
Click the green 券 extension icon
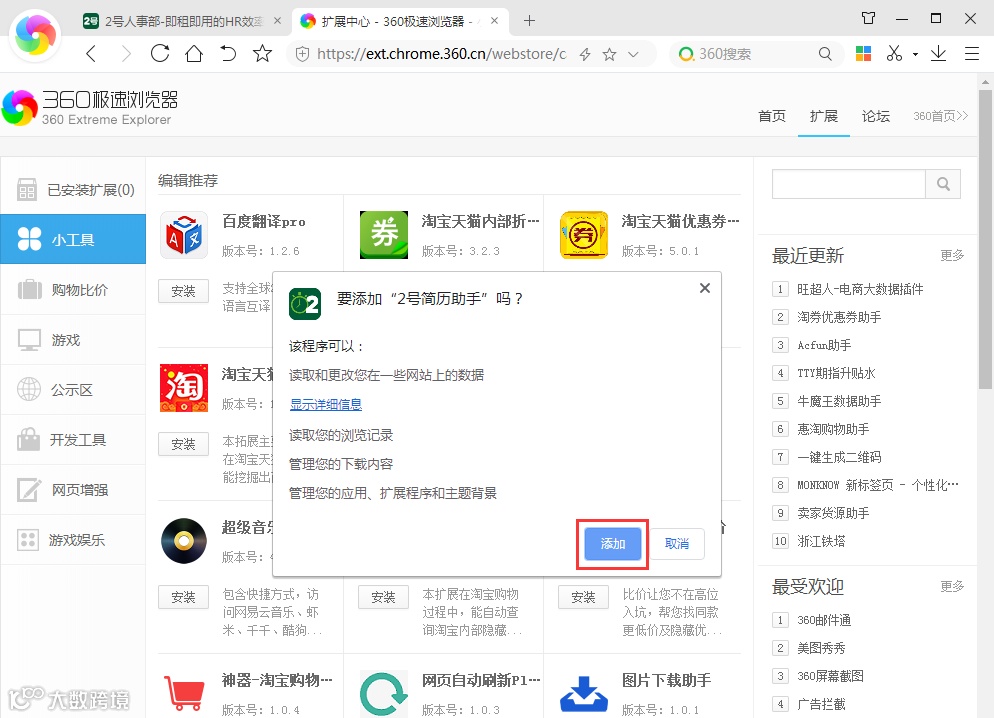point(384,235)
